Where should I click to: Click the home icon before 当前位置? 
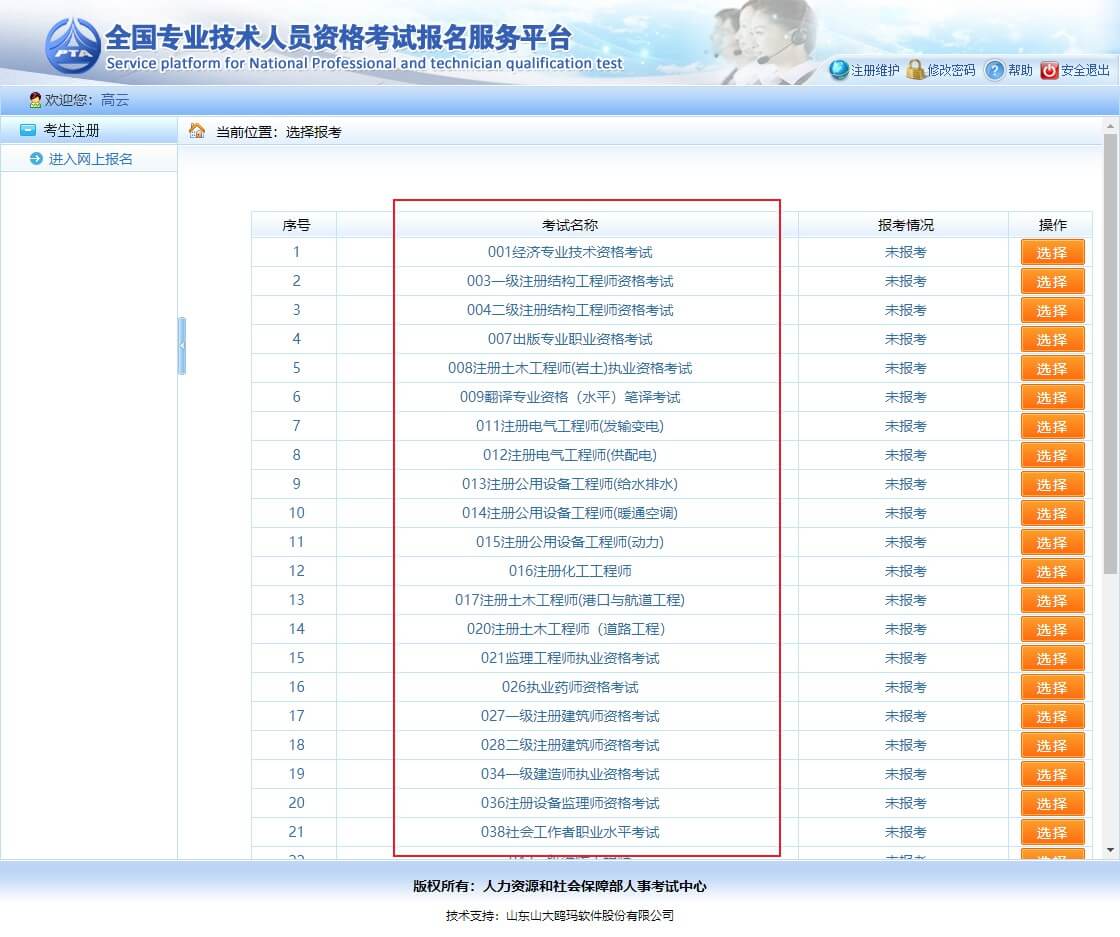pyautogui.click(x=196, y=129)
